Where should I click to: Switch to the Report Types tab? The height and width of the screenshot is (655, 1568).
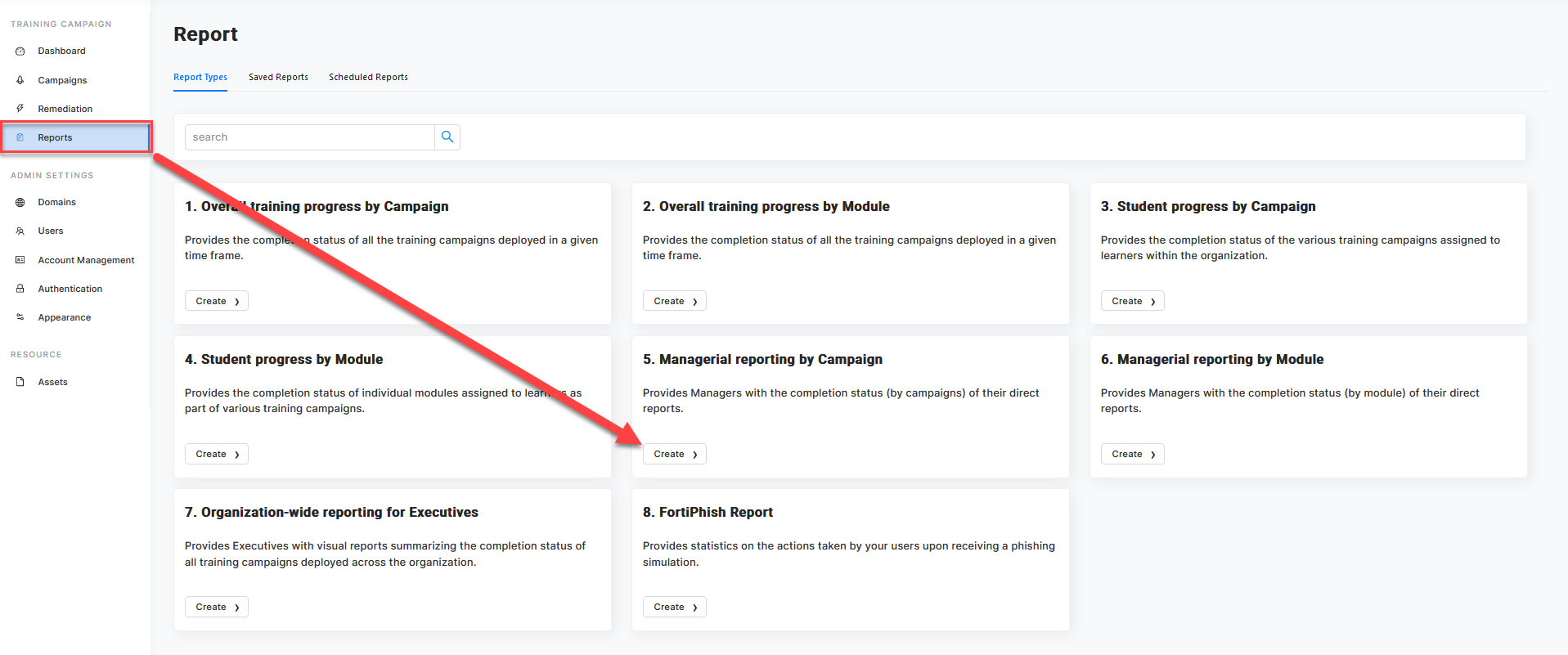[200, 77]
